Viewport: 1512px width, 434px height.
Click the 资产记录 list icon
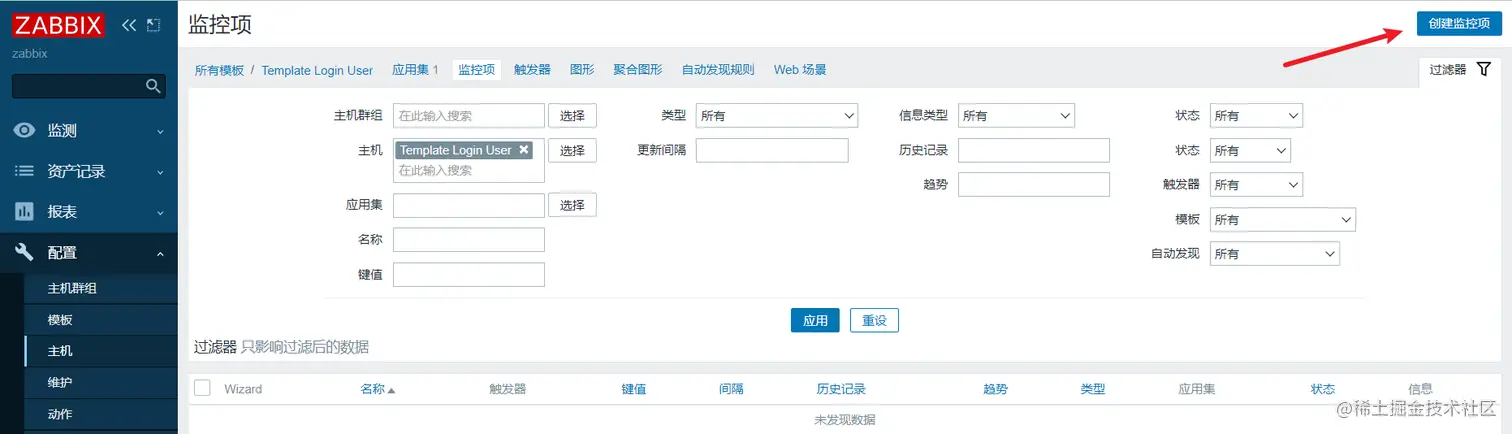coord(24,171)
